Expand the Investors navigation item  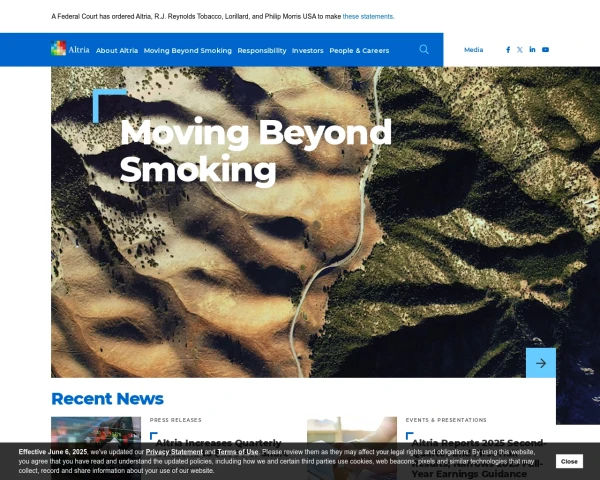click(307, 50)
